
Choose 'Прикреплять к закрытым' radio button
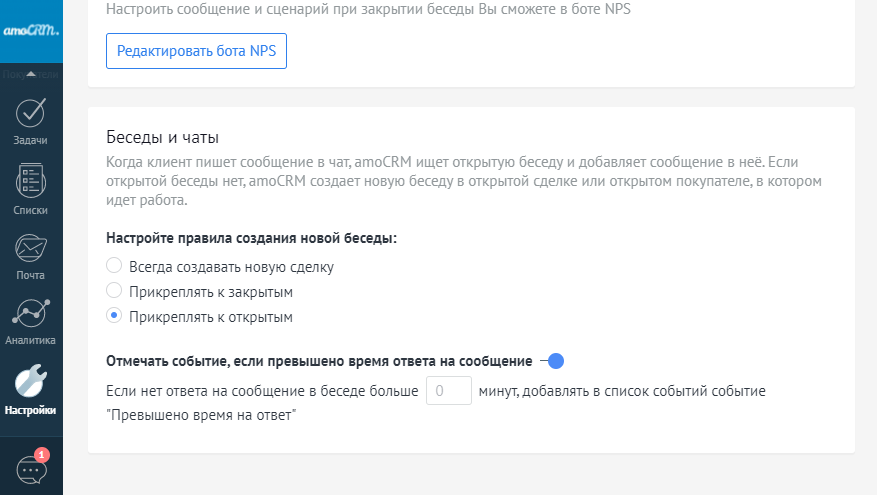coord(114,292)
